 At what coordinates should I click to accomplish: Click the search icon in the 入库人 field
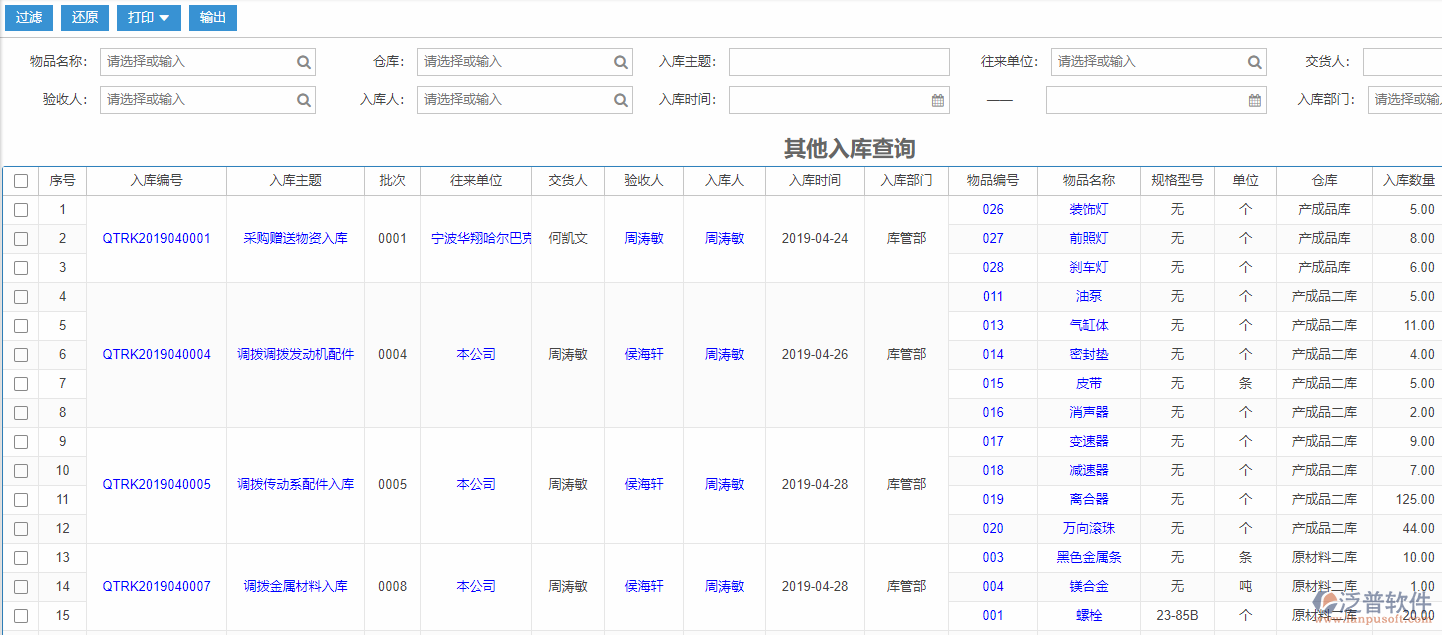(620, 99)
